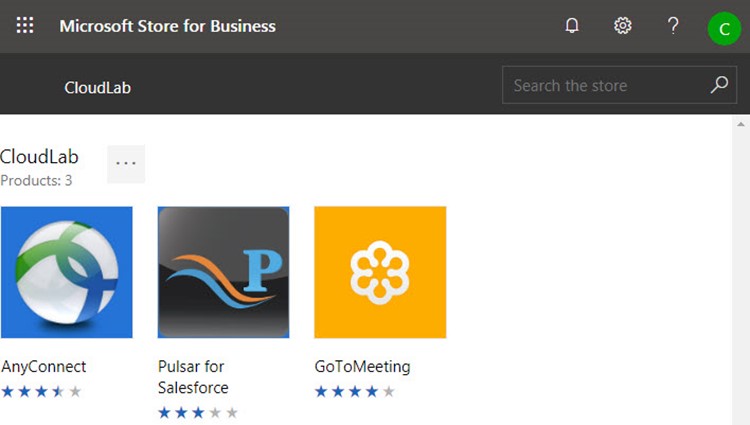Expand the CloudLab collection options ellipsis

click(x=126, y=164)
